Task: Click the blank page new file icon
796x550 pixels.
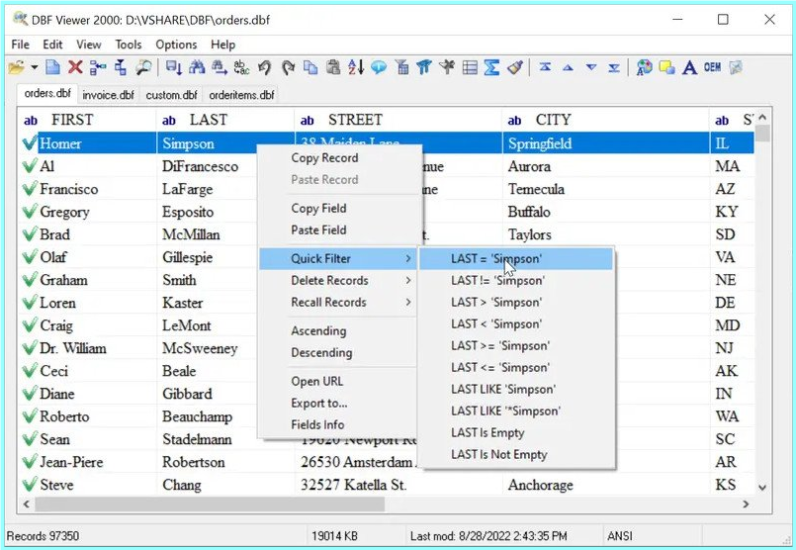Action: [52, 67]
